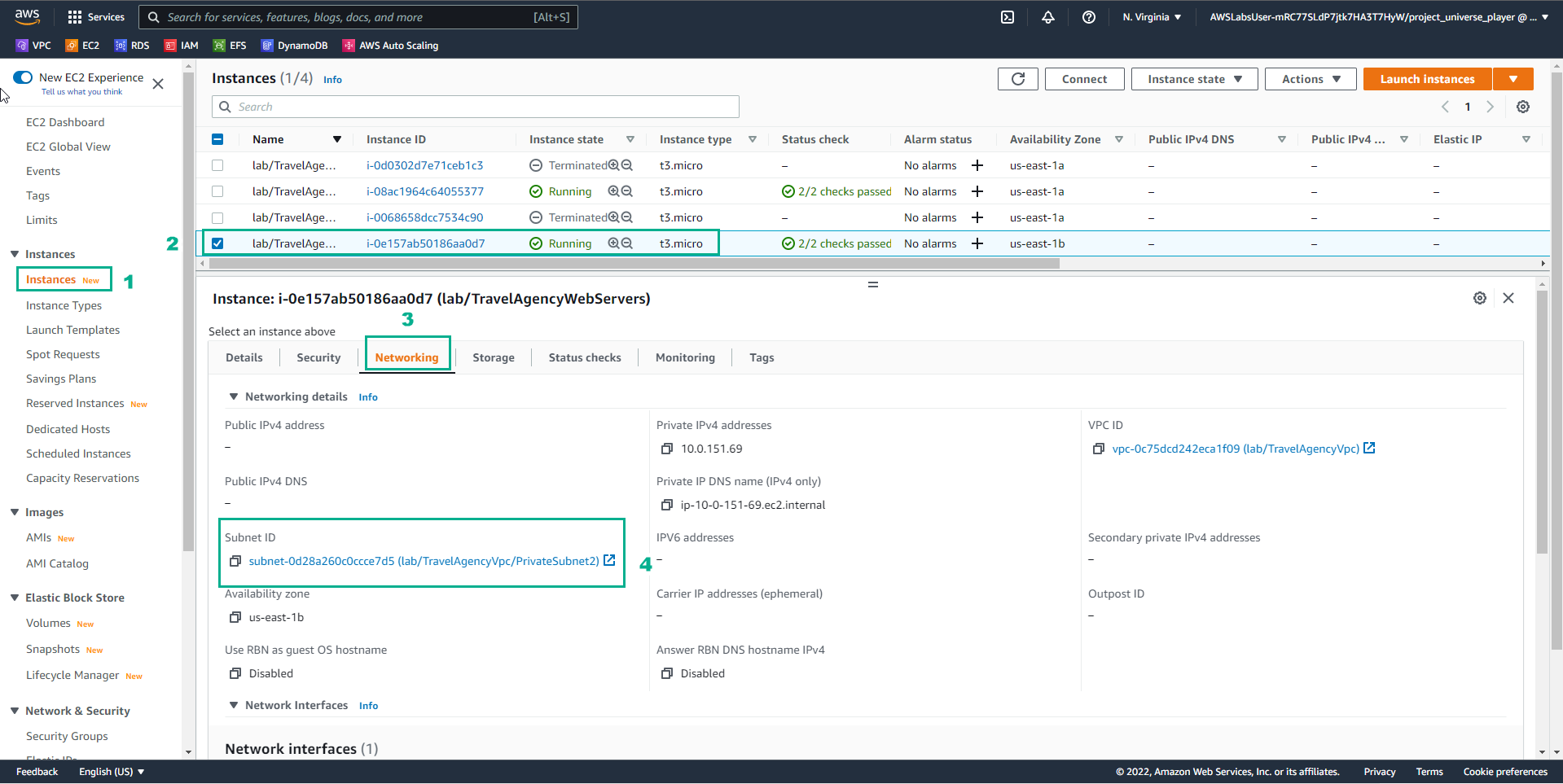Uncheck instance i-0e157ab50186aa0d7 checkbox
This screenshot has width=1563, height=784.
(x=217, y=243)
